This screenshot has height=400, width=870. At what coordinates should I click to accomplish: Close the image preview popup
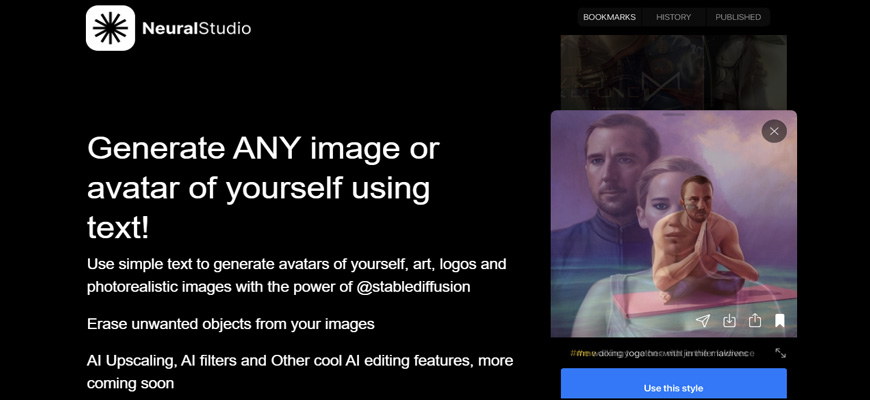pyautogui.click(x=773, y=131)
